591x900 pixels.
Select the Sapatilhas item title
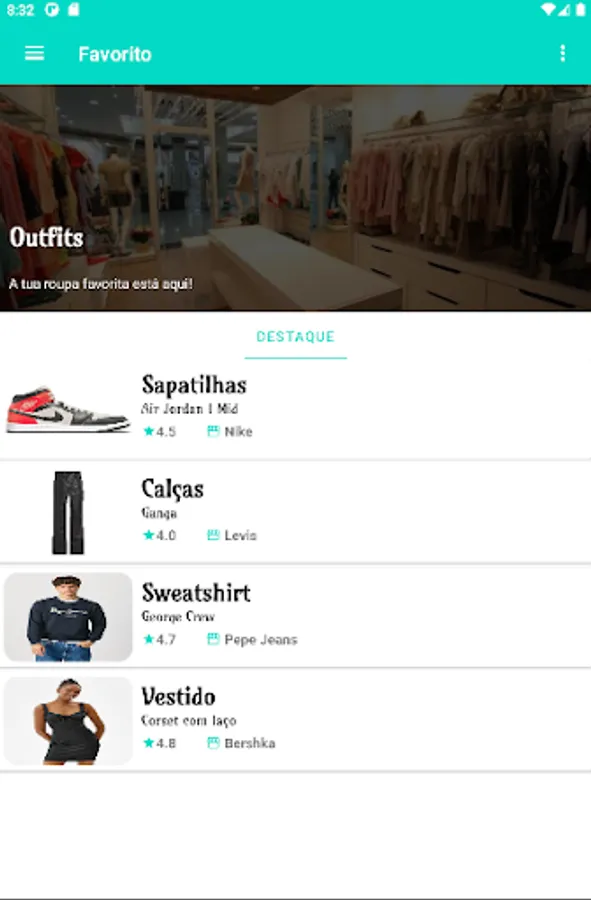tap(194, 385)
